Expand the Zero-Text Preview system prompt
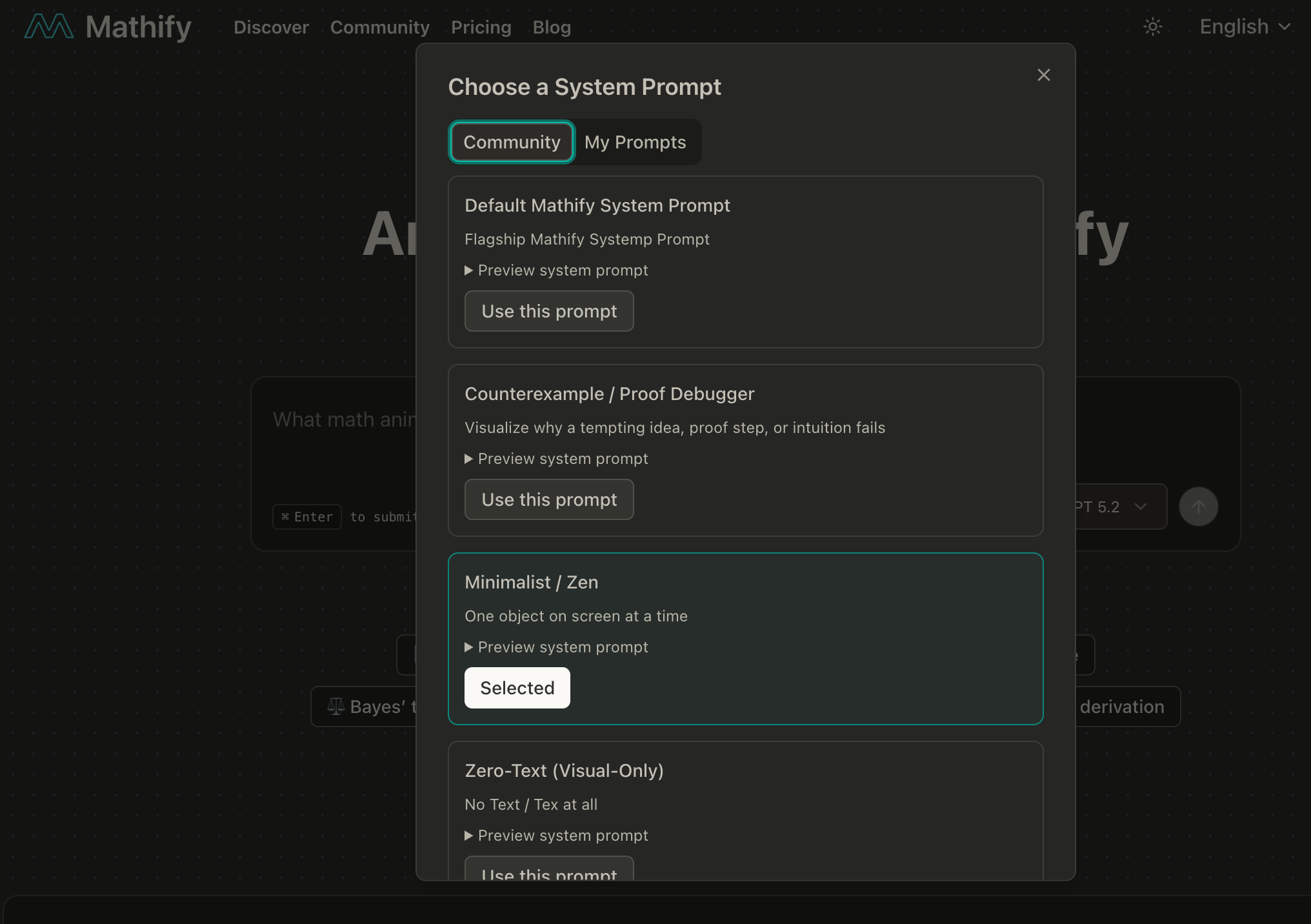The width and height of the screenshot is (1311, 924). pyautogui.click(x=556, y=836)
